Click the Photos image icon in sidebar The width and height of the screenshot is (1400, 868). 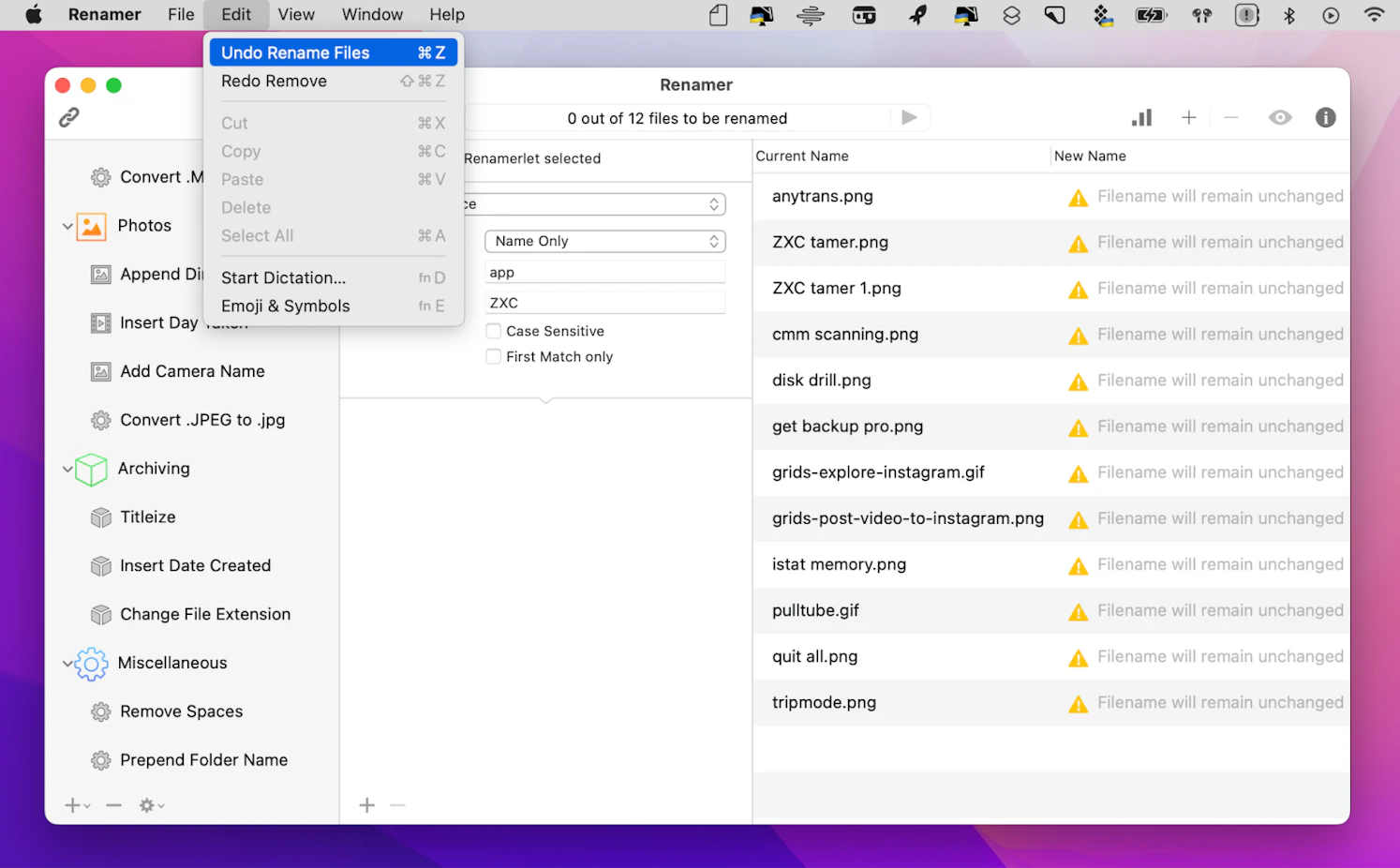(x=90, y=226)
